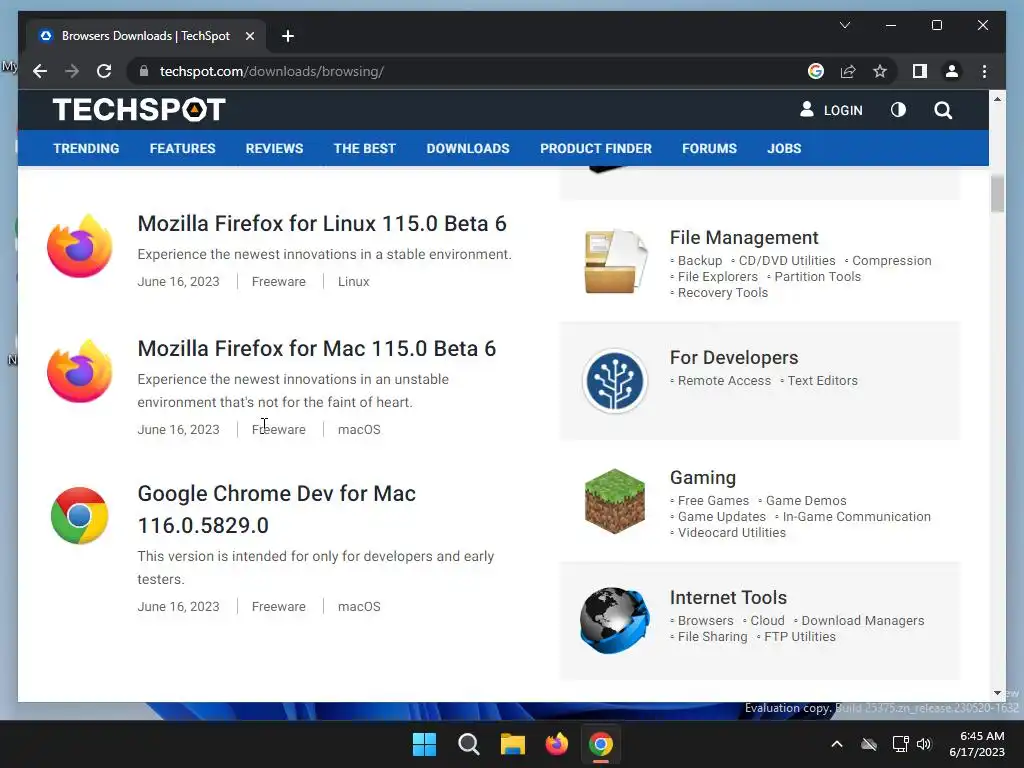Open THE BEST menu
1024x768 pixels.
(x=364, y=148)
